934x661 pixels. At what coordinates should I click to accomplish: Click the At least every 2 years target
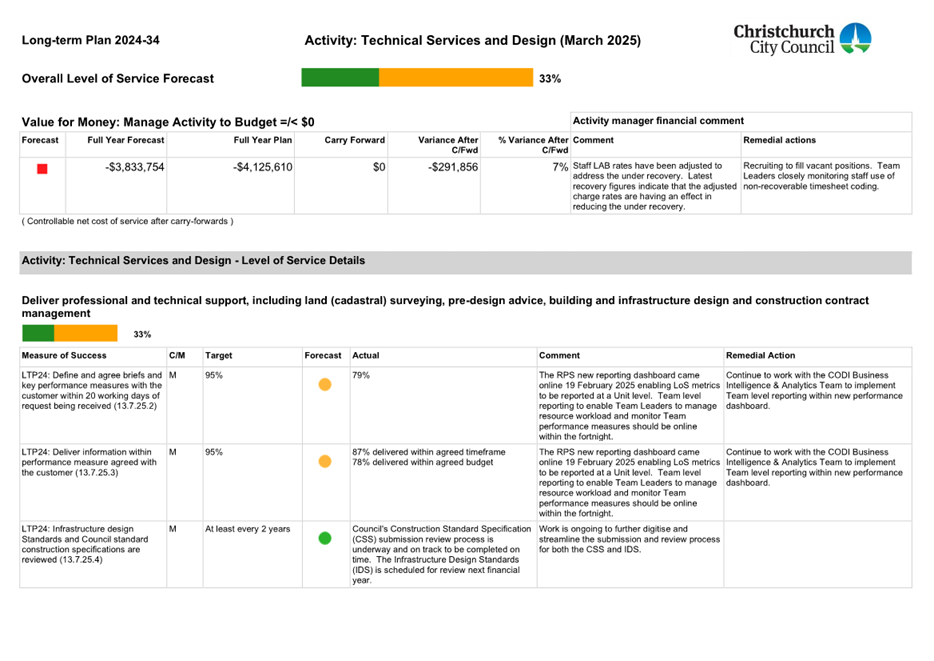click(x=248, y=529)
